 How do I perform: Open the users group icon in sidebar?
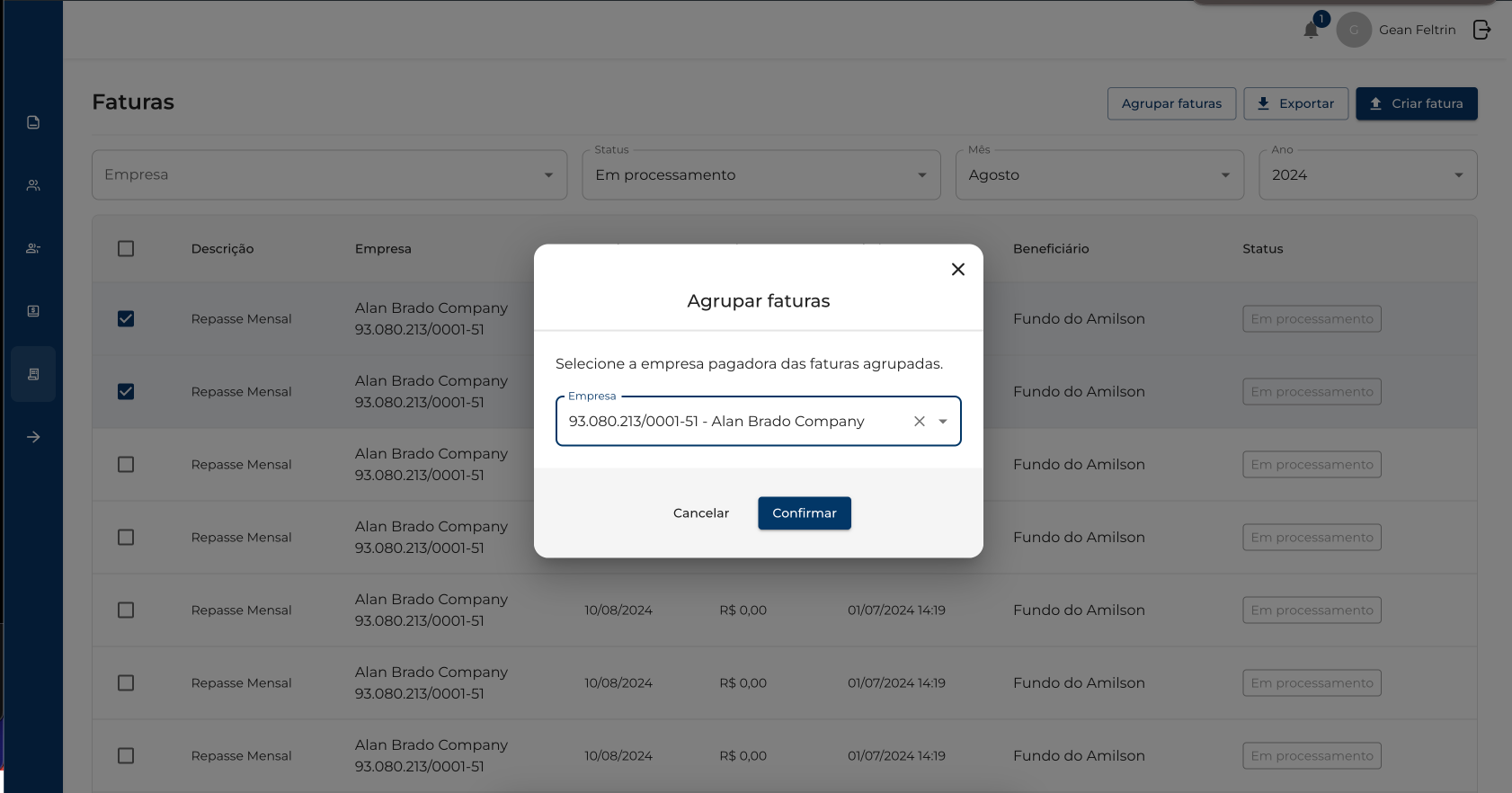coord(33,185)
